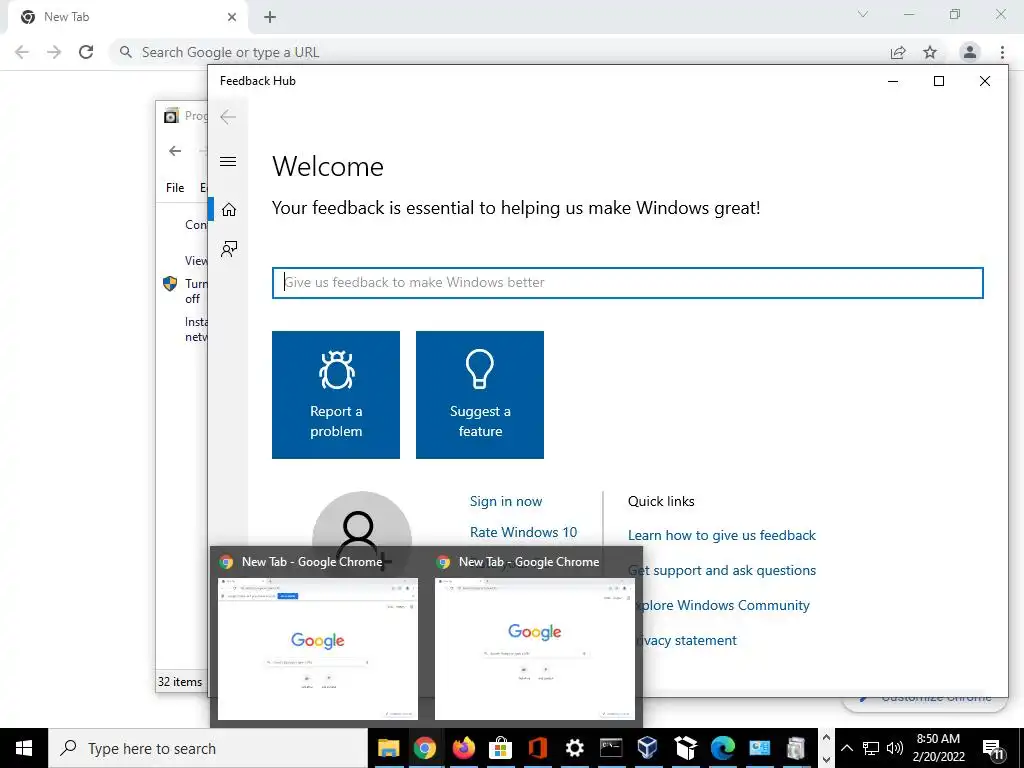Show hidden system tray icons

tap(847, 748)
